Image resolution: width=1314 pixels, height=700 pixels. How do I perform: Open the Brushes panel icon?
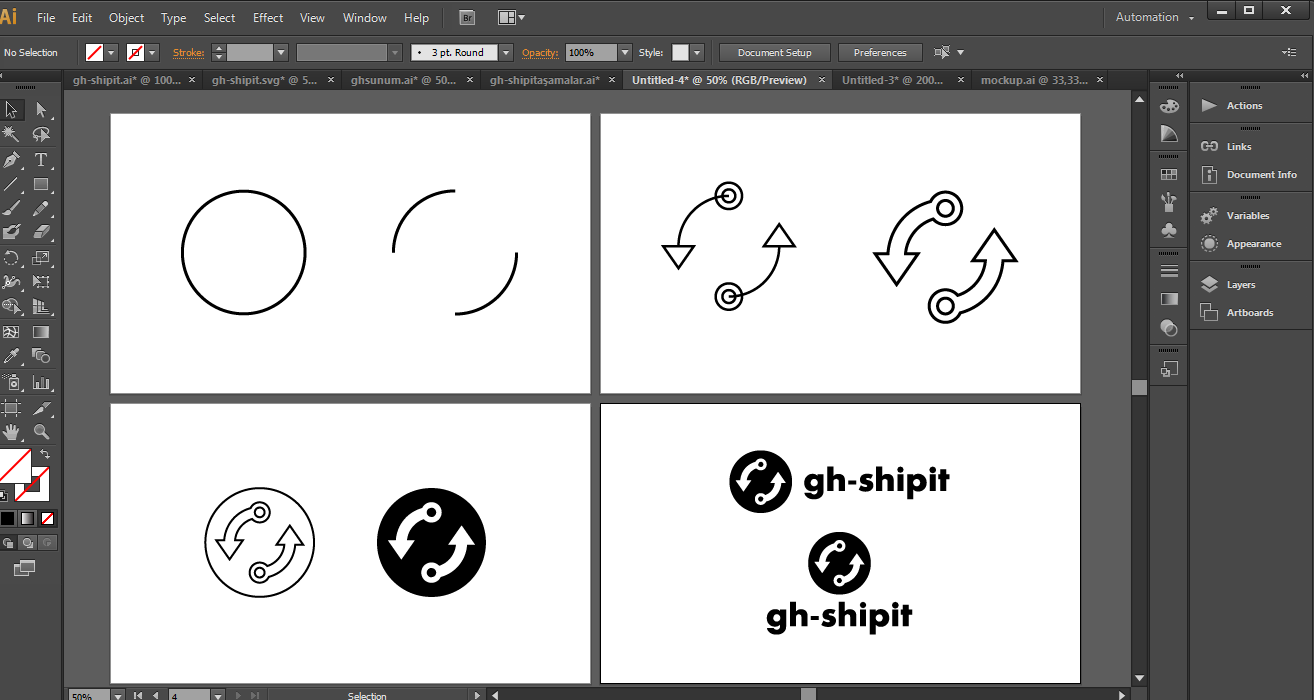point(1169,202)
